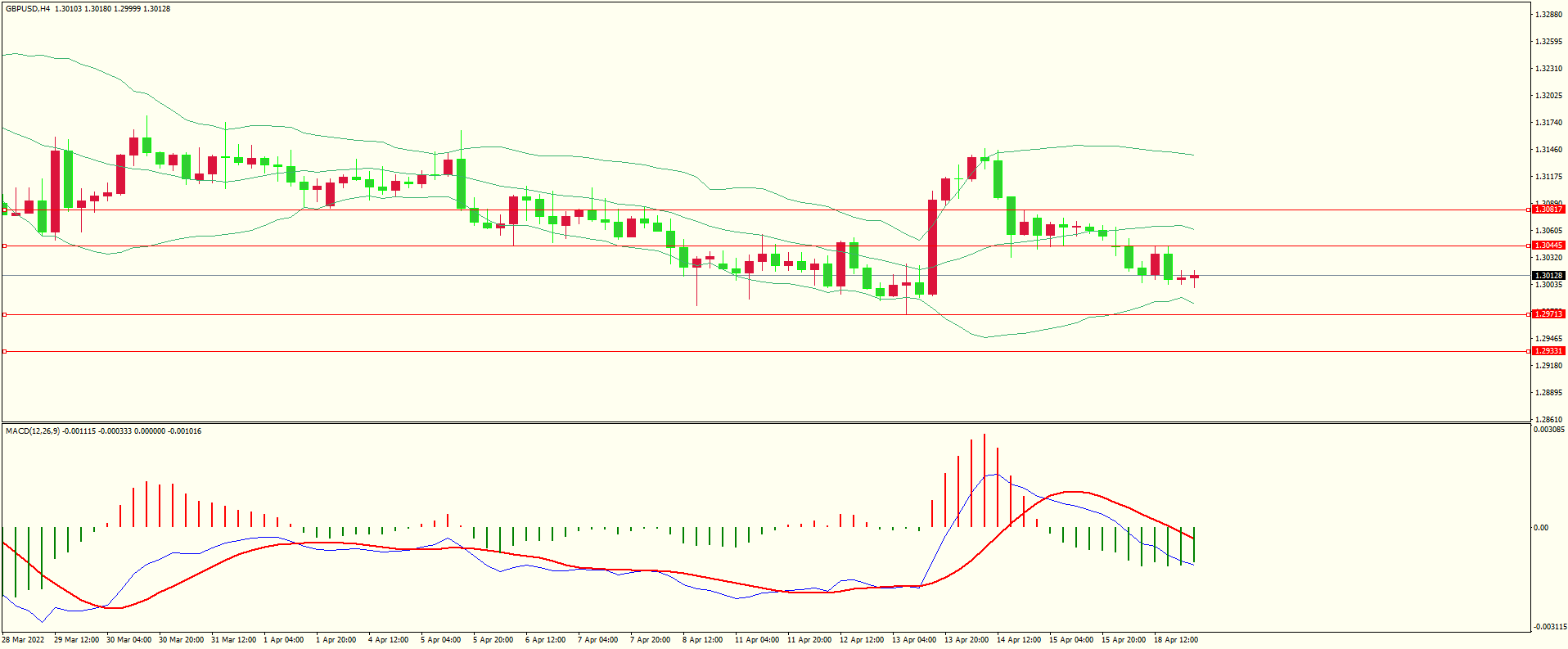Click the 12 Apr 12:00 time label
The width and height of the screenshot is (1568, 649).
862,640
